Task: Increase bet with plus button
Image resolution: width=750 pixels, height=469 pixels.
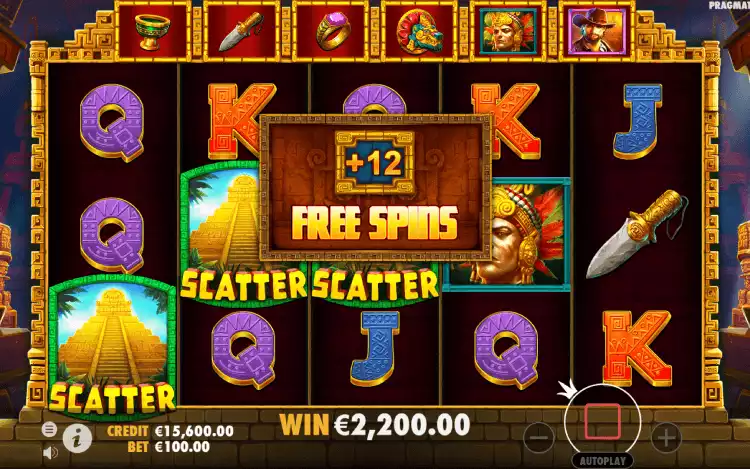Action: coord(666,437)
